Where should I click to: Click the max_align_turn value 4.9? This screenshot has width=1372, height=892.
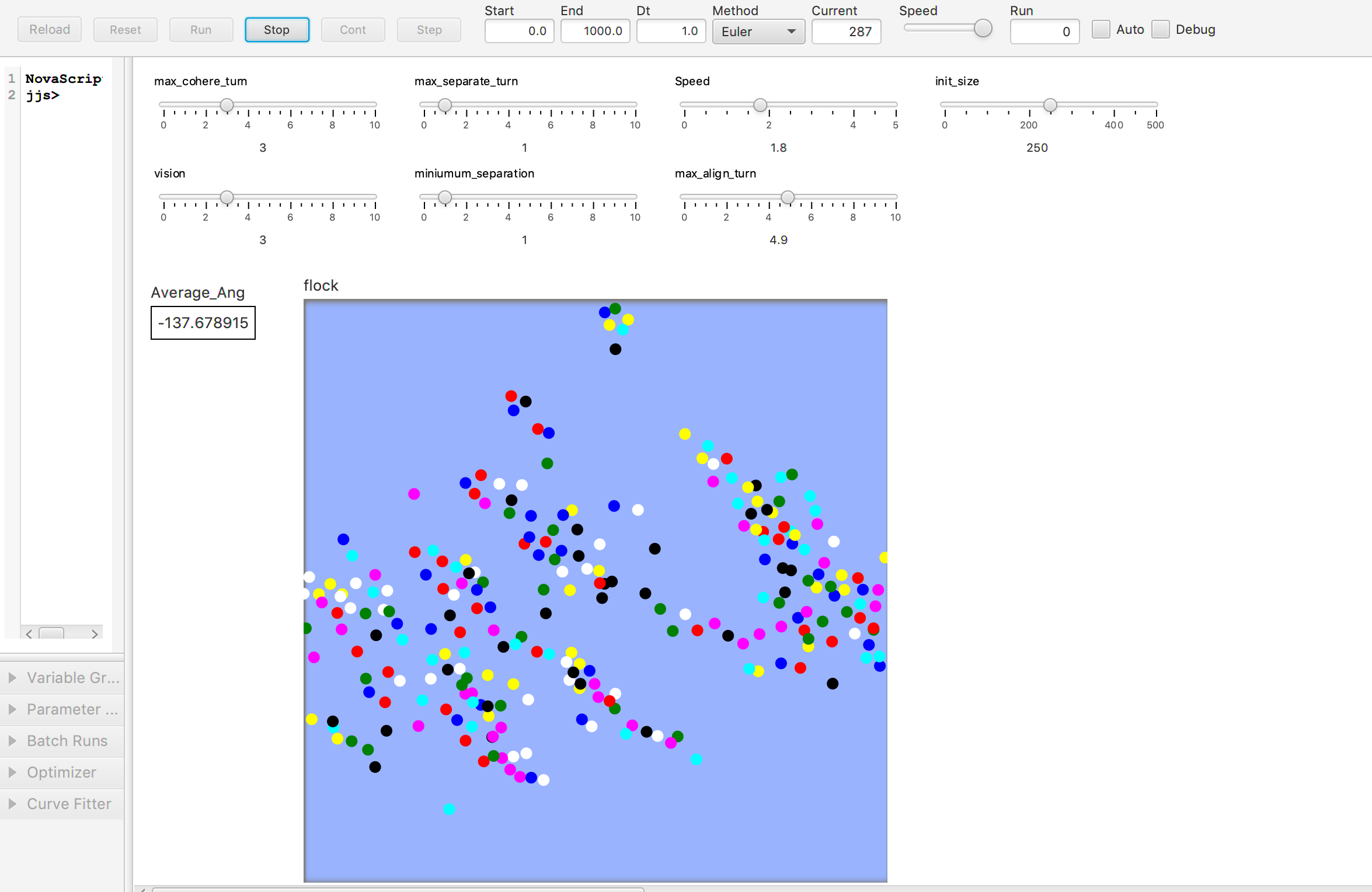click(778, 240)
